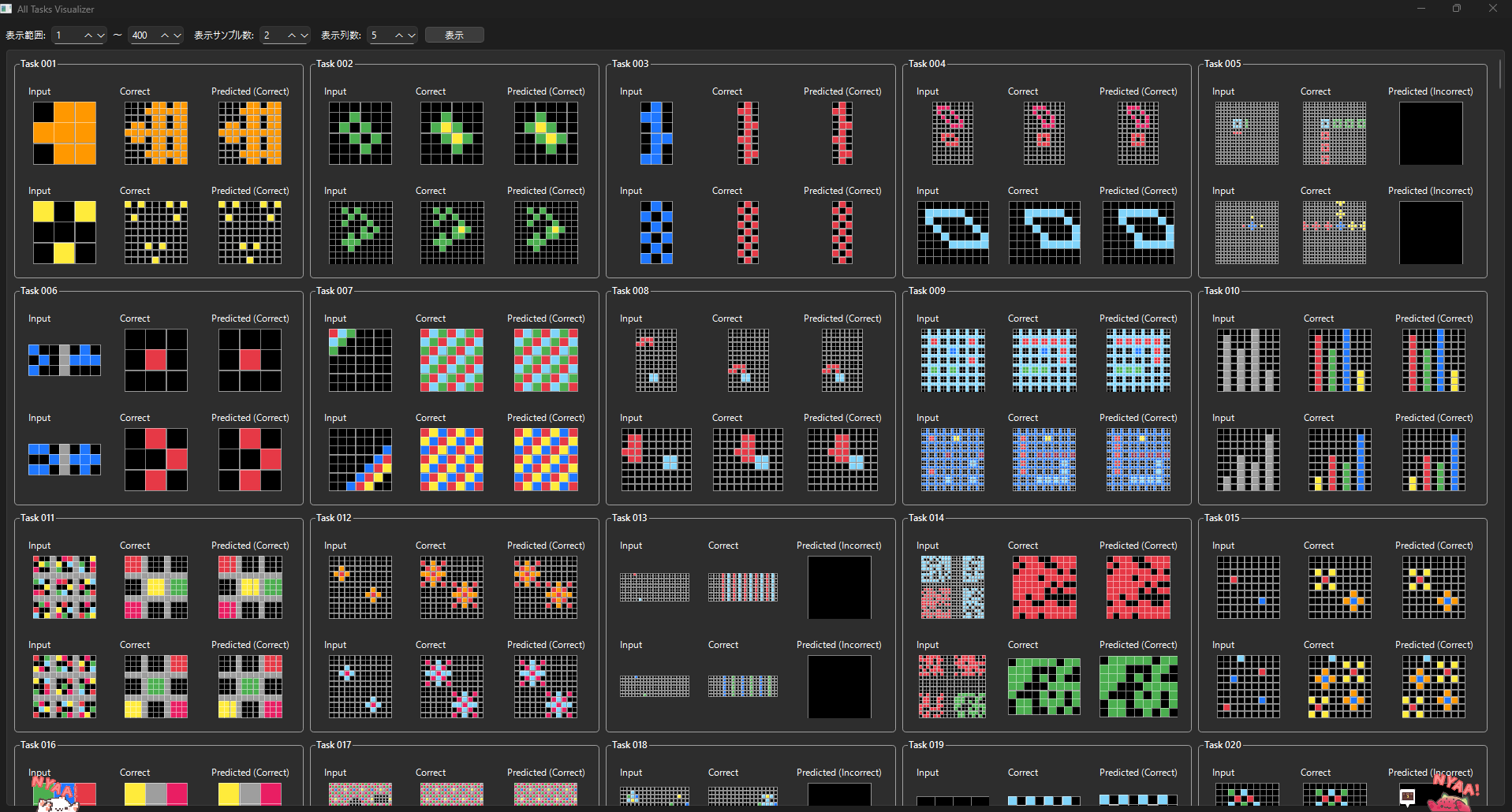This screenshot has width=1512, height=812.
Task: Decrease the range end value 400
Action: pos(177,35)
